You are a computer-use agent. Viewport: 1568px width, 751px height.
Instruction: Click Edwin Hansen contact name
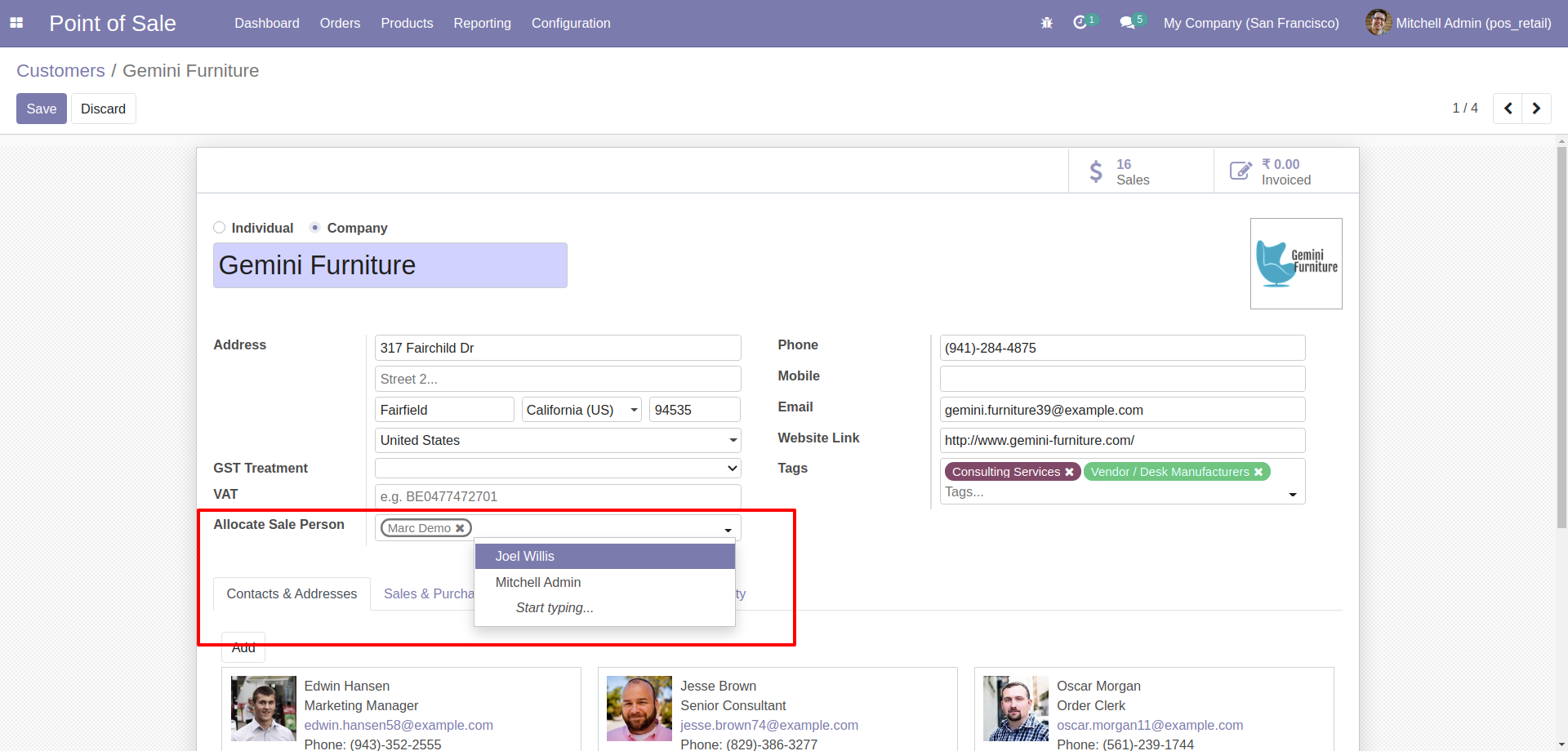click(346, 686)
